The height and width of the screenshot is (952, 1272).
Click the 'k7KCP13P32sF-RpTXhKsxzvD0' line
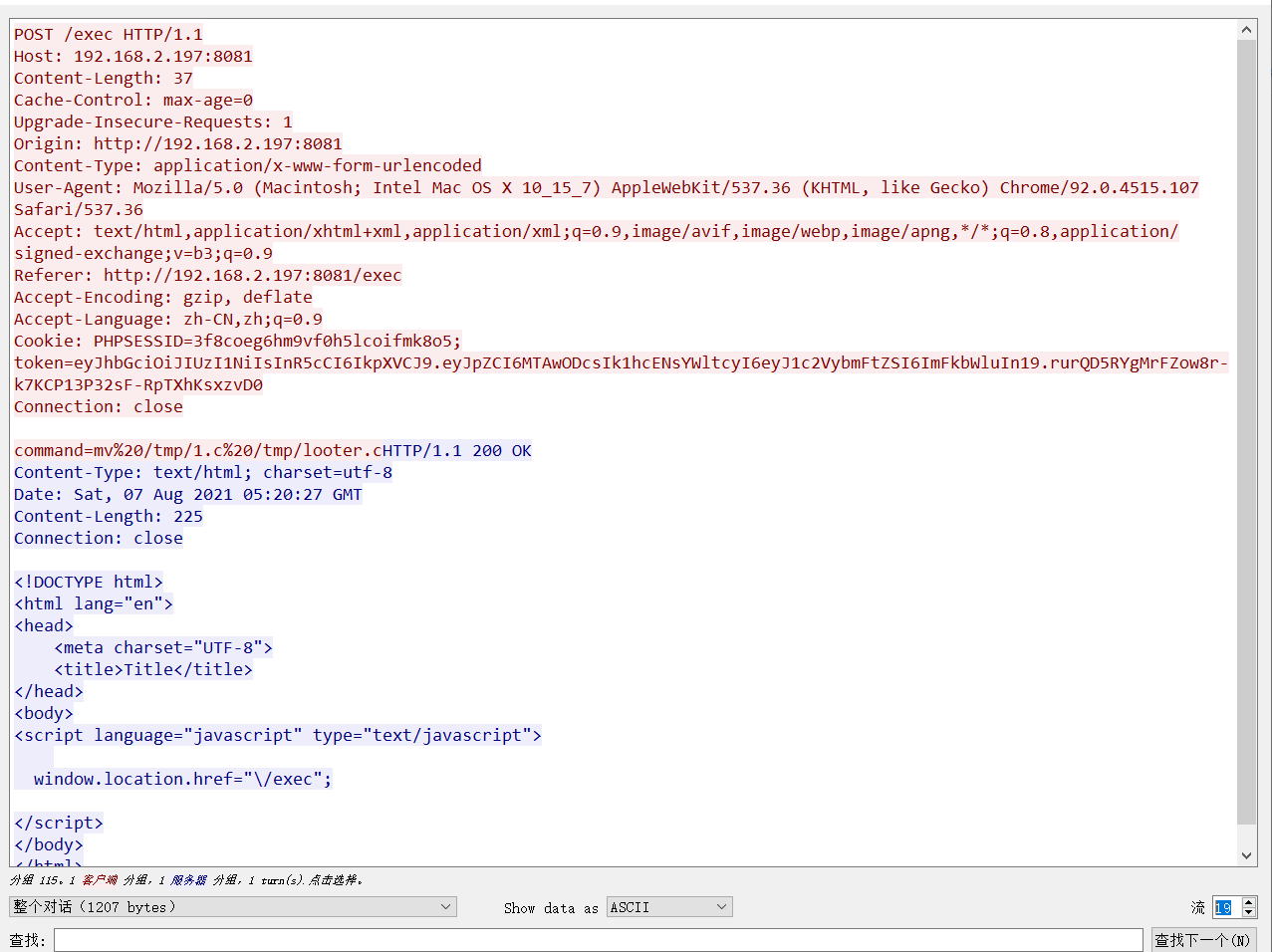(x=138, y=384)
